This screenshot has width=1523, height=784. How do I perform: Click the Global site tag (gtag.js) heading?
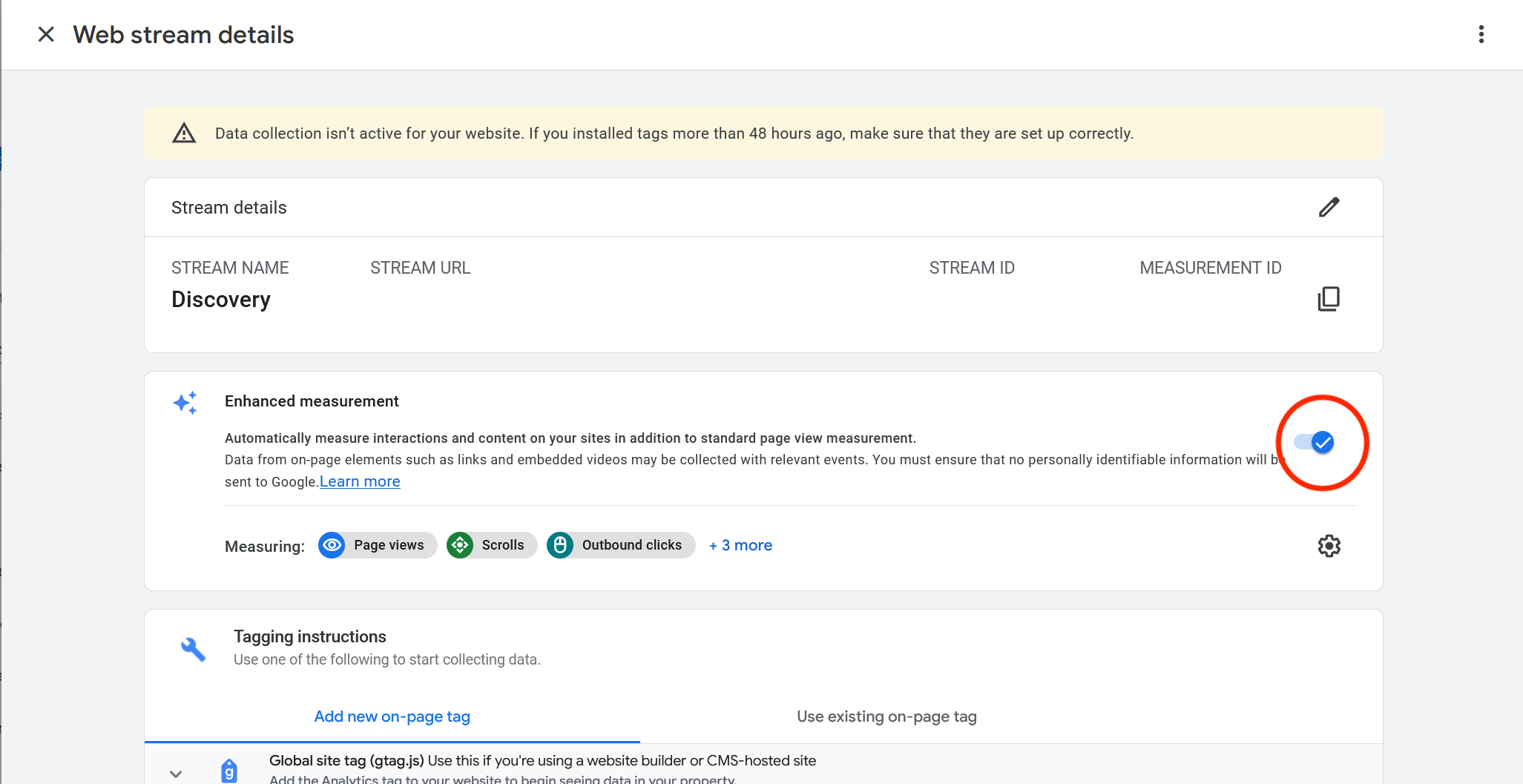[346, 760]
